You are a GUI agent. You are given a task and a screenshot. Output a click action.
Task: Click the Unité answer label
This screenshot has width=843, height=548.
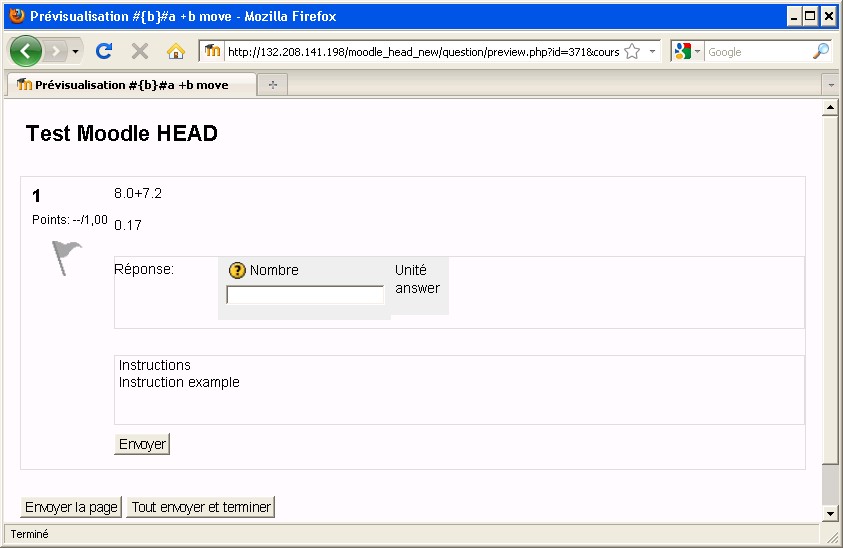pos(417,279)
